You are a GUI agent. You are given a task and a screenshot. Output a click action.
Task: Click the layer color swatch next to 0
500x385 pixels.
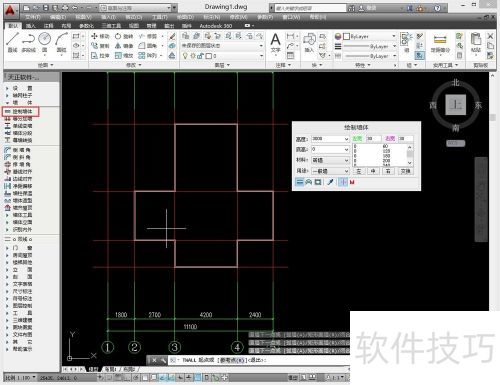209,56
